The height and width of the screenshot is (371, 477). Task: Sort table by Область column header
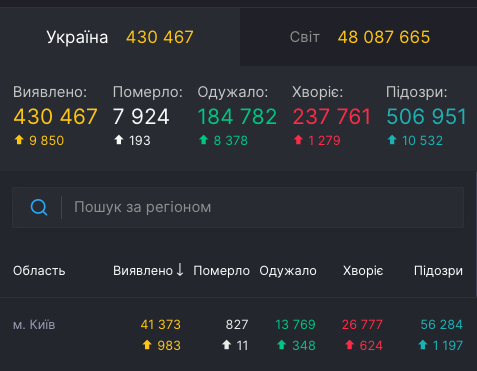click(x=39, y=271)
